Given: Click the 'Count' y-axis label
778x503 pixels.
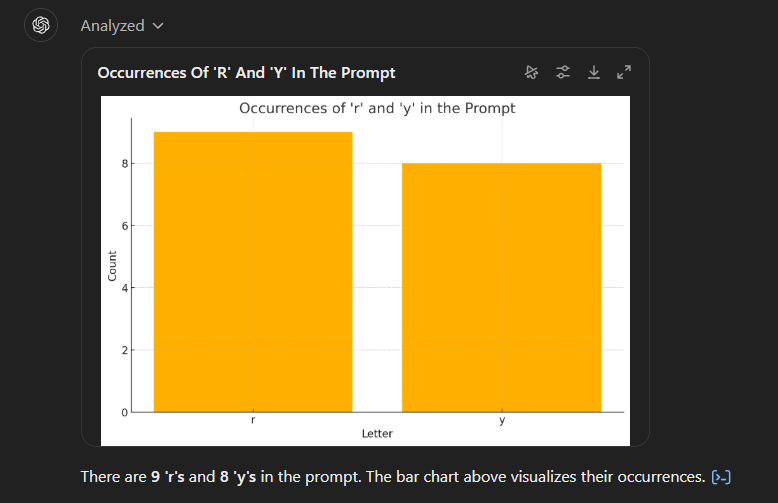Looking at the screenshot, I should tap(112, 262).
